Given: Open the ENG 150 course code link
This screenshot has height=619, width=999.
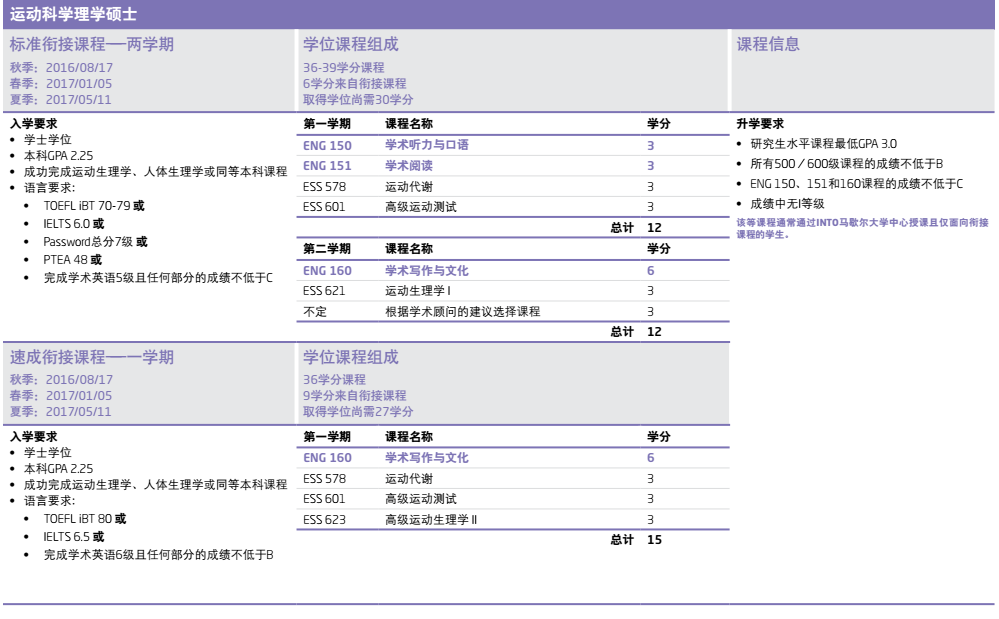Looking at the screenshot, I should 326,145.
